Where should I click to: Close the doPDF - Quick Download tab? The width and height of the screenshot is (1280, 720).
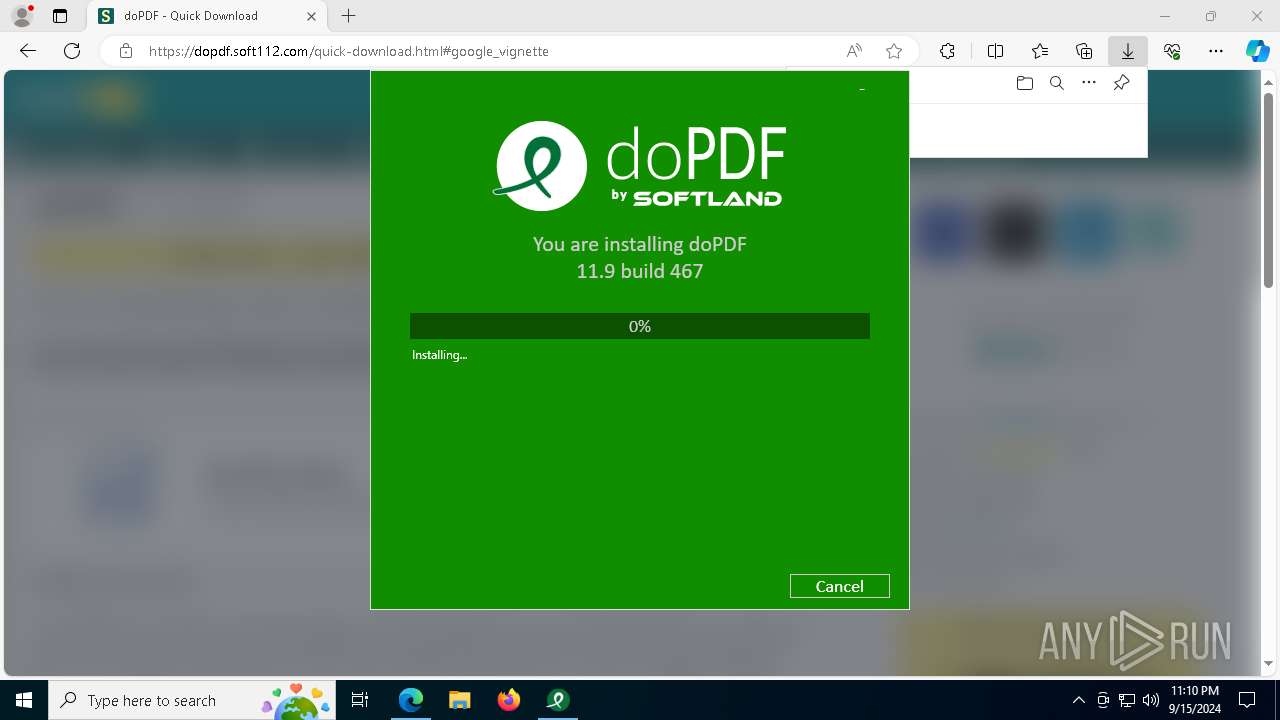pyautogui.click(x=311, y=16)
